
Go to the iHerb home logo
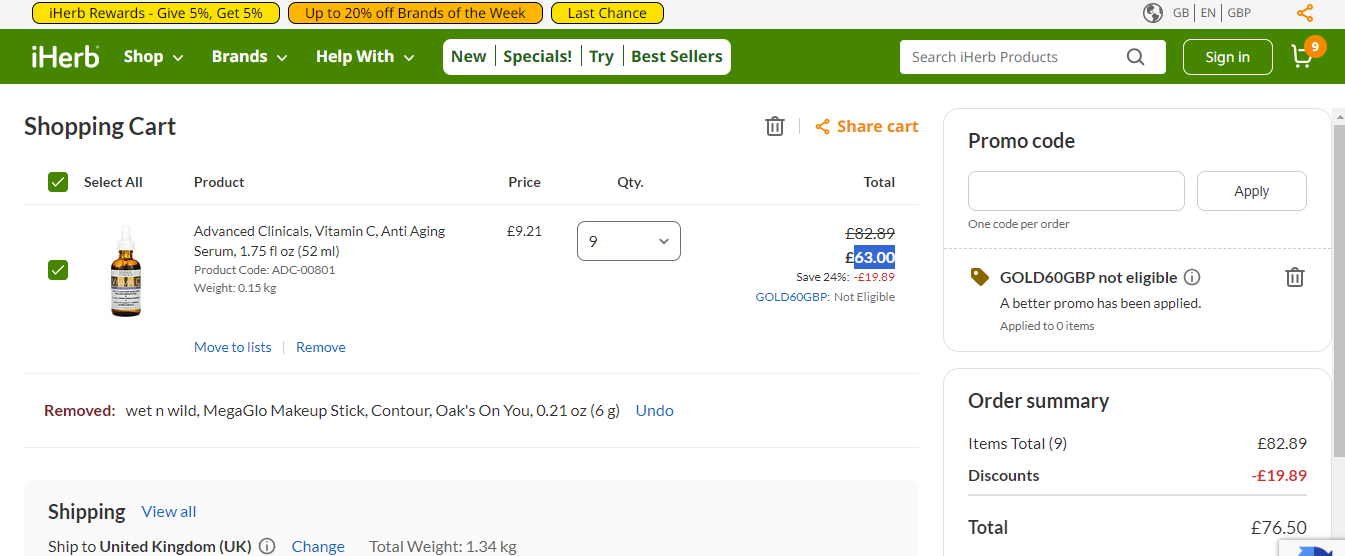(65, 56)
